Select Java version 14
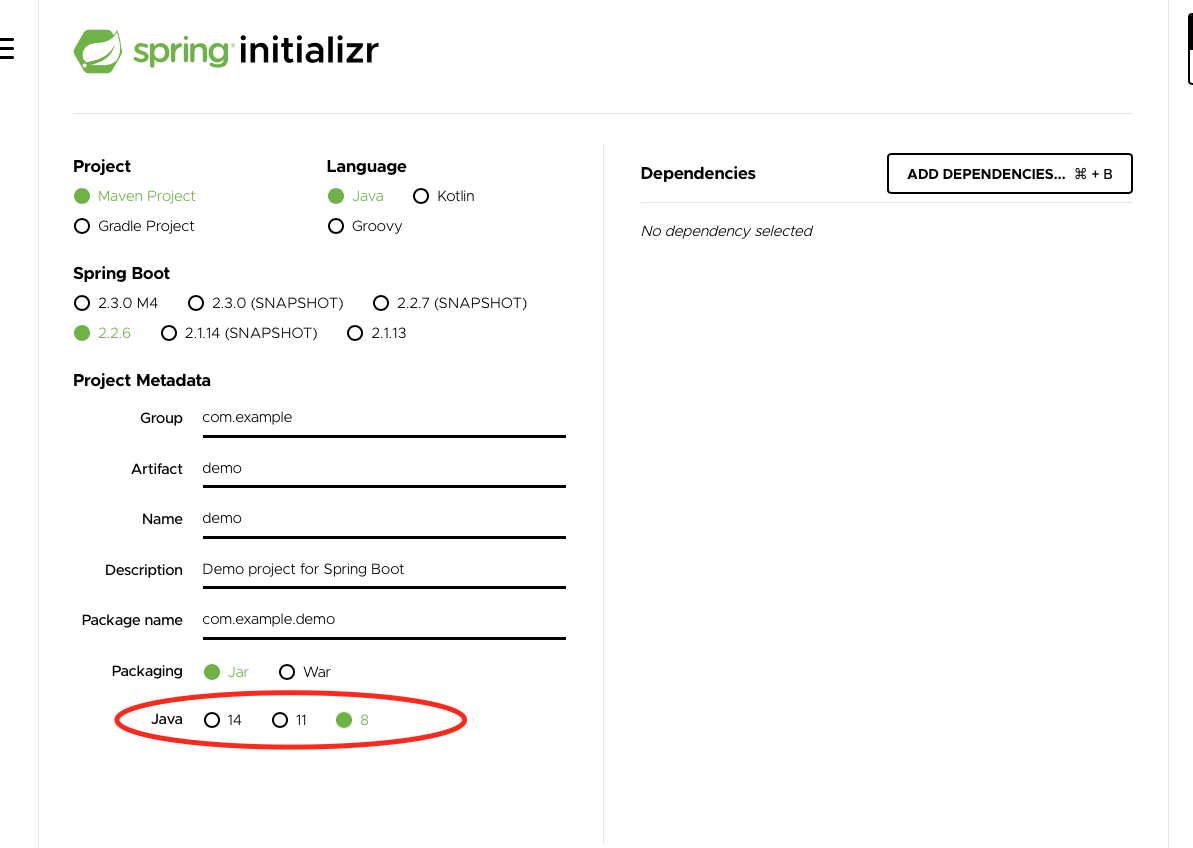This screenshot has height=848, width=1193. pyautogui.click(x=212, y=719)
